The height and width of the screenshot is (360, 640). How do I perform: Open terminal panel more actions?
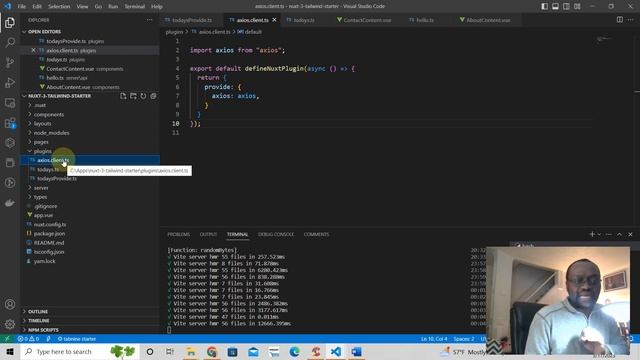pyautogui.click(x=609, y=234)
